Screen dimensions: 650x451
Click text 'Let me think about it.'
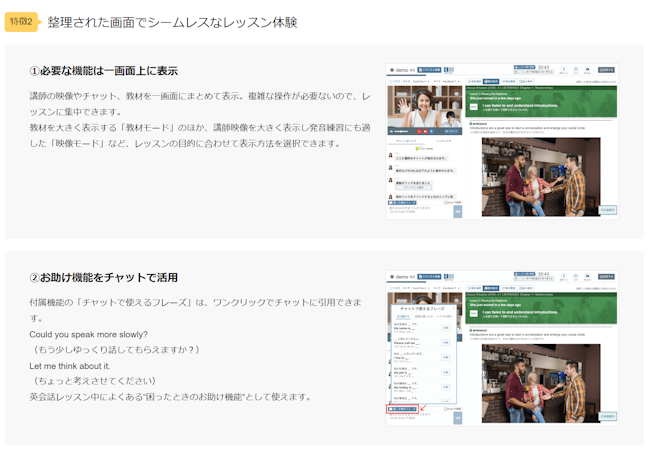click(70, 366)
